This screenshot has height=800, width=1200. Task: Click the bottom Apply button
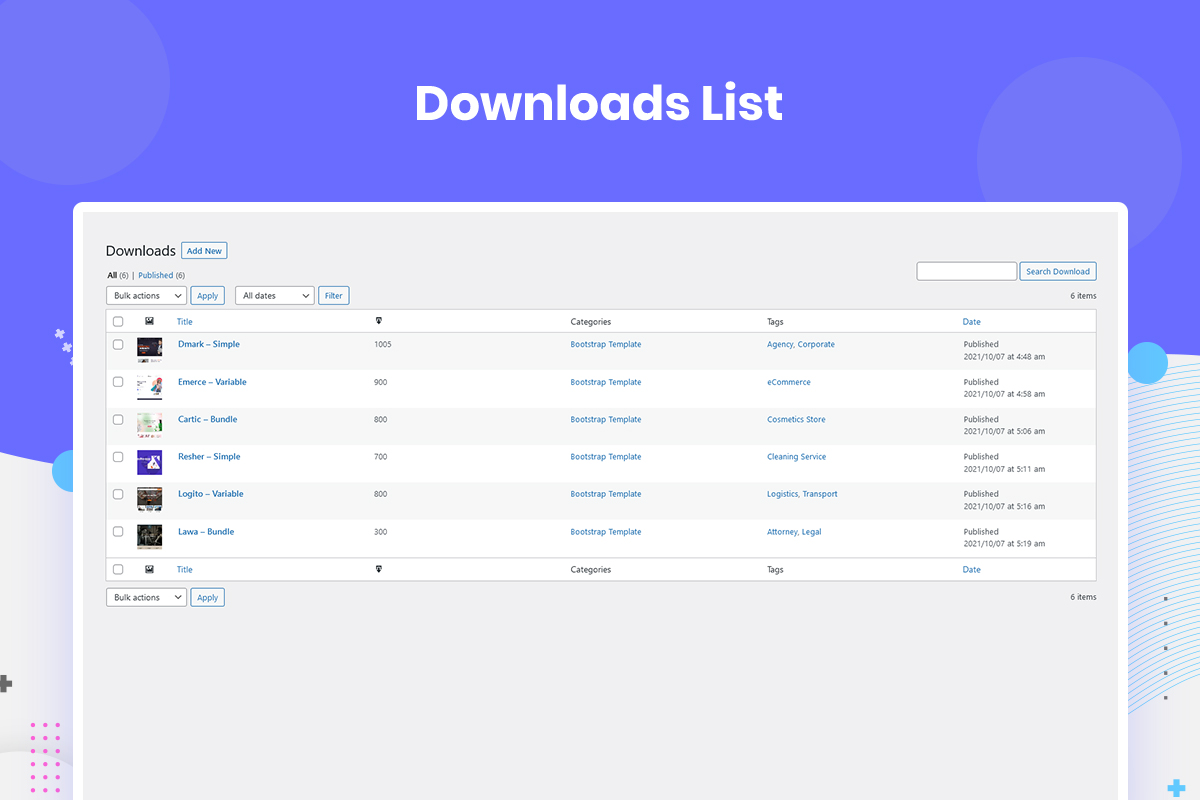point(208,597)
